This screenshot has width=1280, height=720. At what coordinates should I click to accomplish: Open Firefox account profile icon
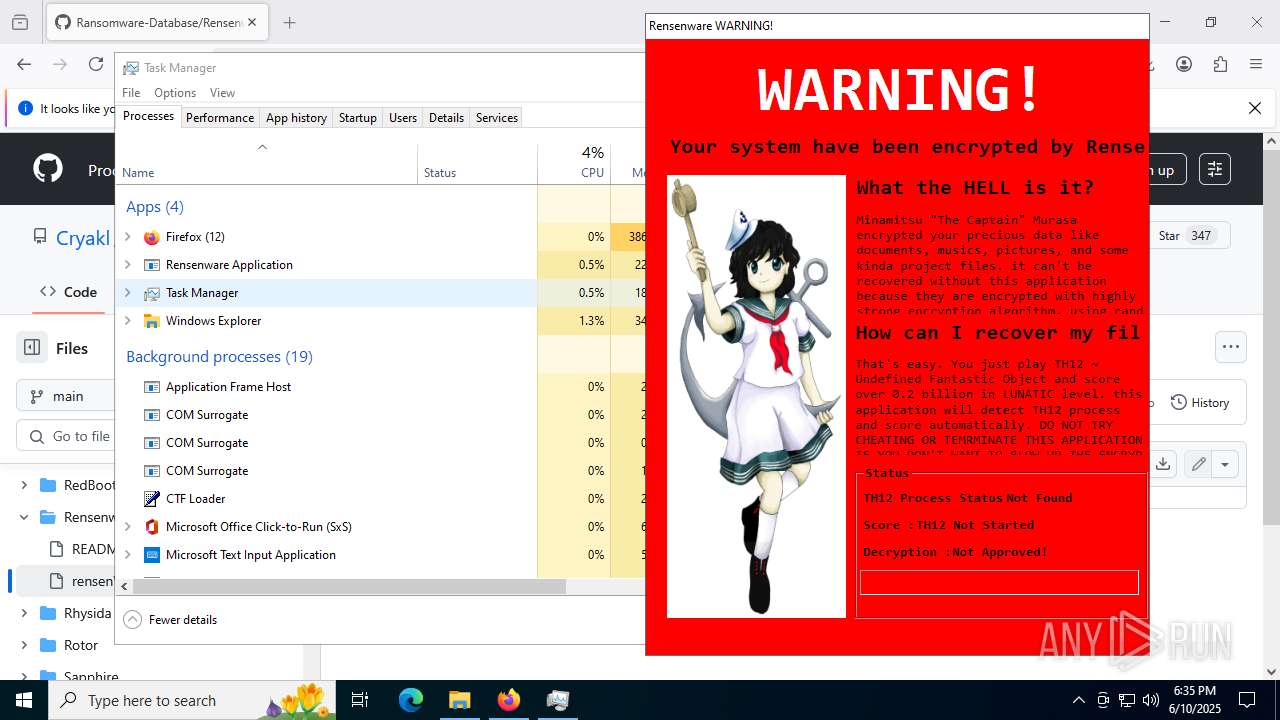[x=1184, y=64]
